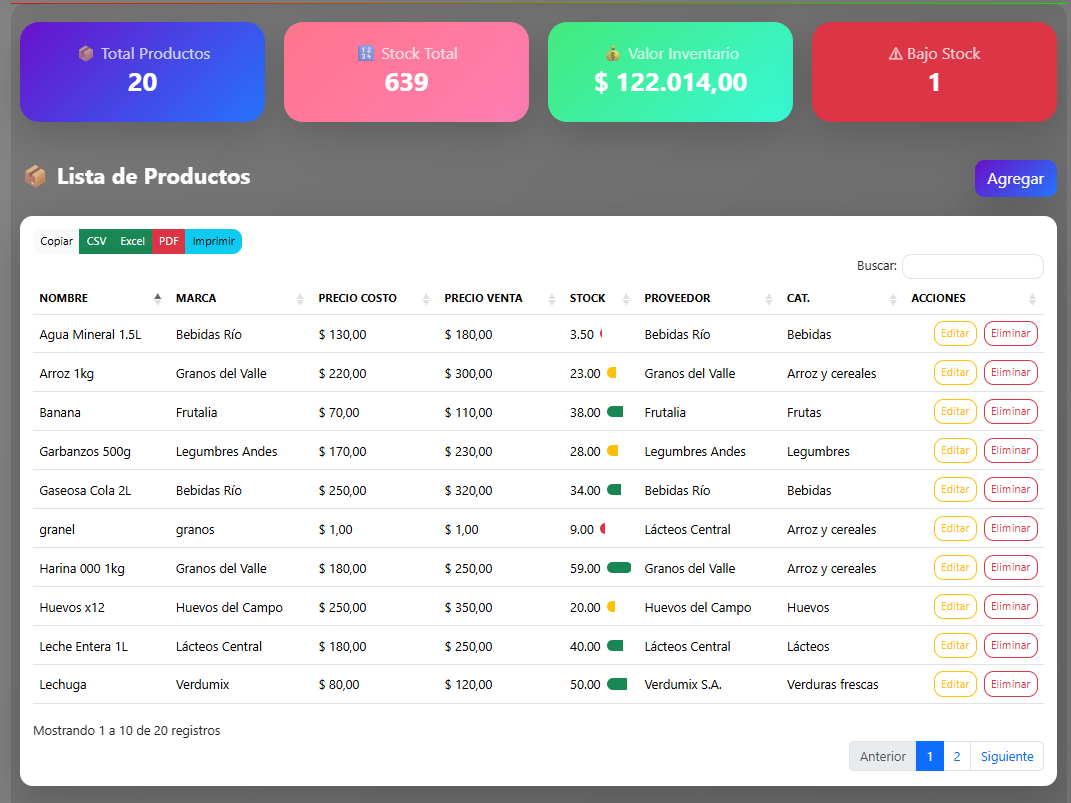
Task: Click the green stock bar for Harina 000 1kg
Action: coord(619,568)
